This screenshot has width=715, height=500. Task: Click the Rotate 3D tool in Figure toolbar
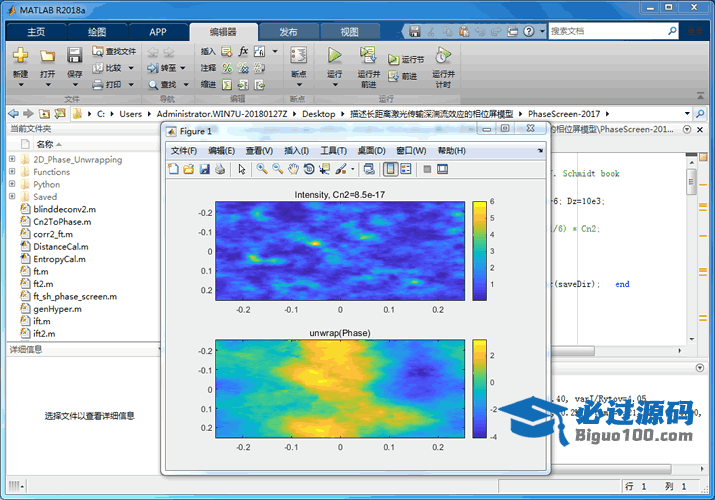tap(309, 169)
